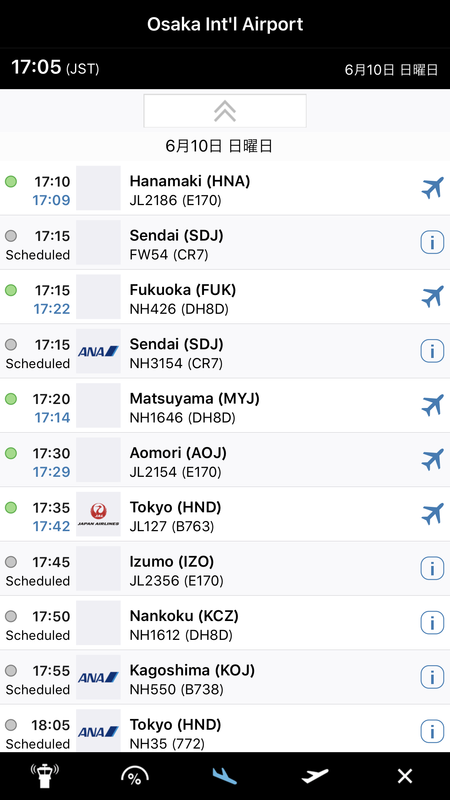The height and width of the screenshot is (800, 450).
Task: Open the control tower tab icon
Action: click(45, 776)
